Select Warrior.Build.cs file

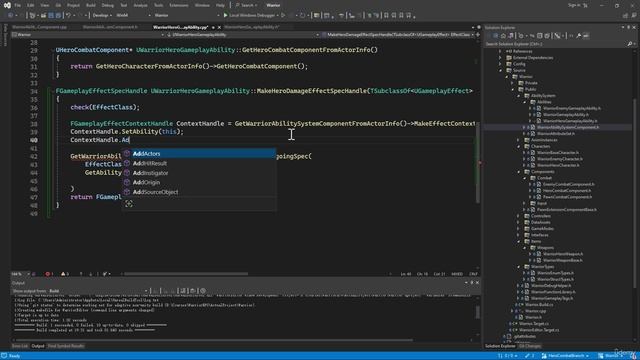(539, 304)
